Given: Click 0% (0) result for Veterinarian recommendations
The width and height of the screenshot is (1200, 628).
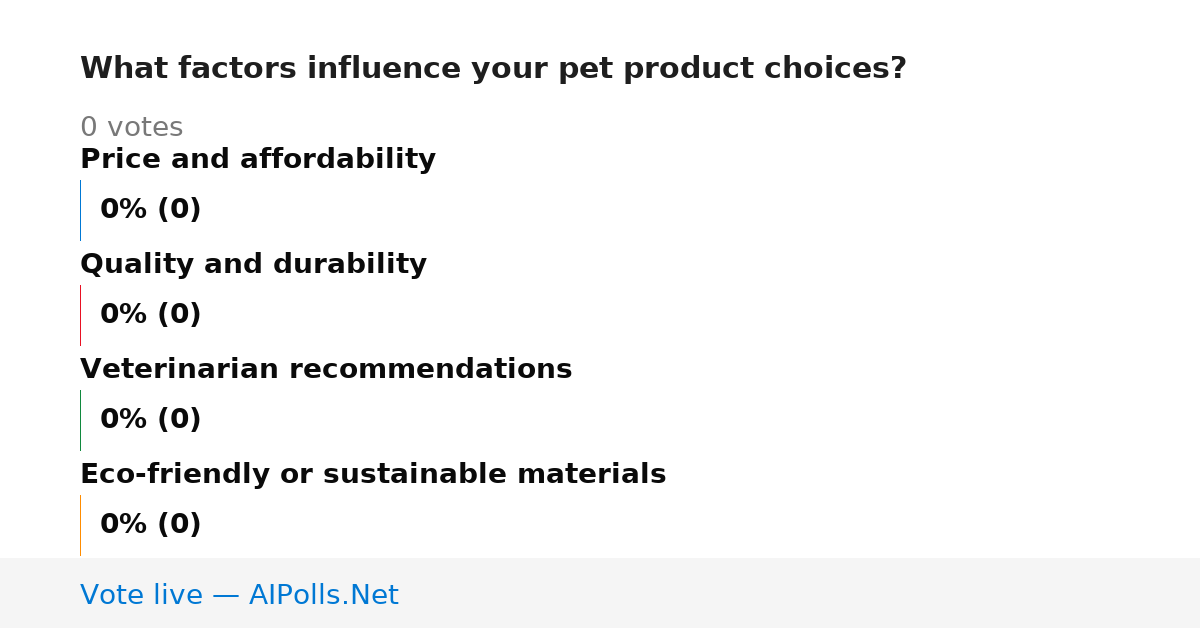Looking at the screenshot, I should [150, 420].
